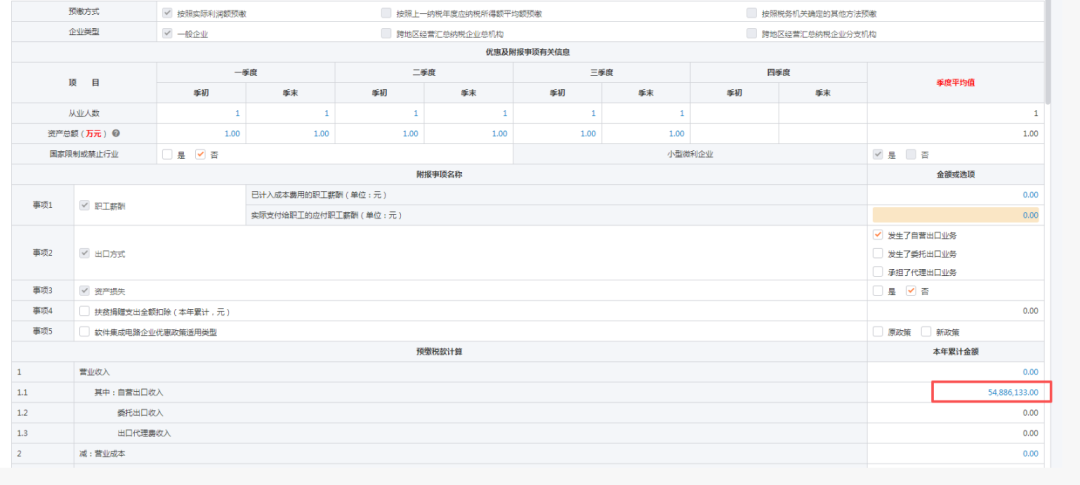Choose the 原政策 checkbox
The image size is (1080, 485).
[x=878, y=331]
